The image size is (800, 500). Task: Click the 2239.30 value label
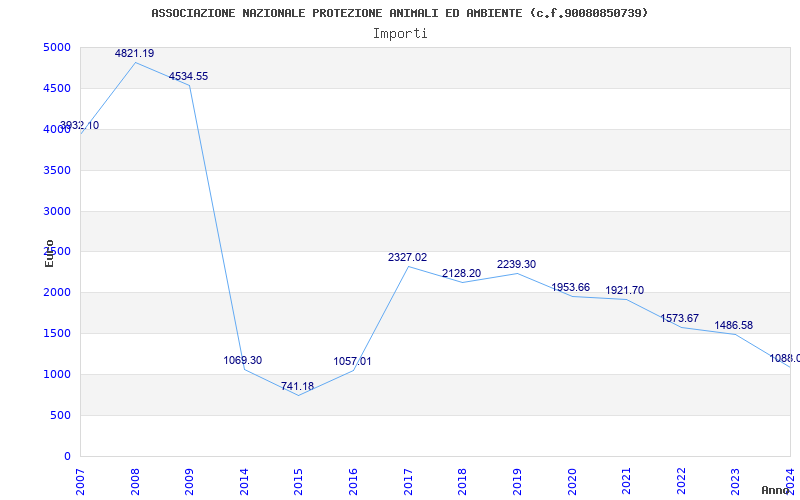click(516, 265)
